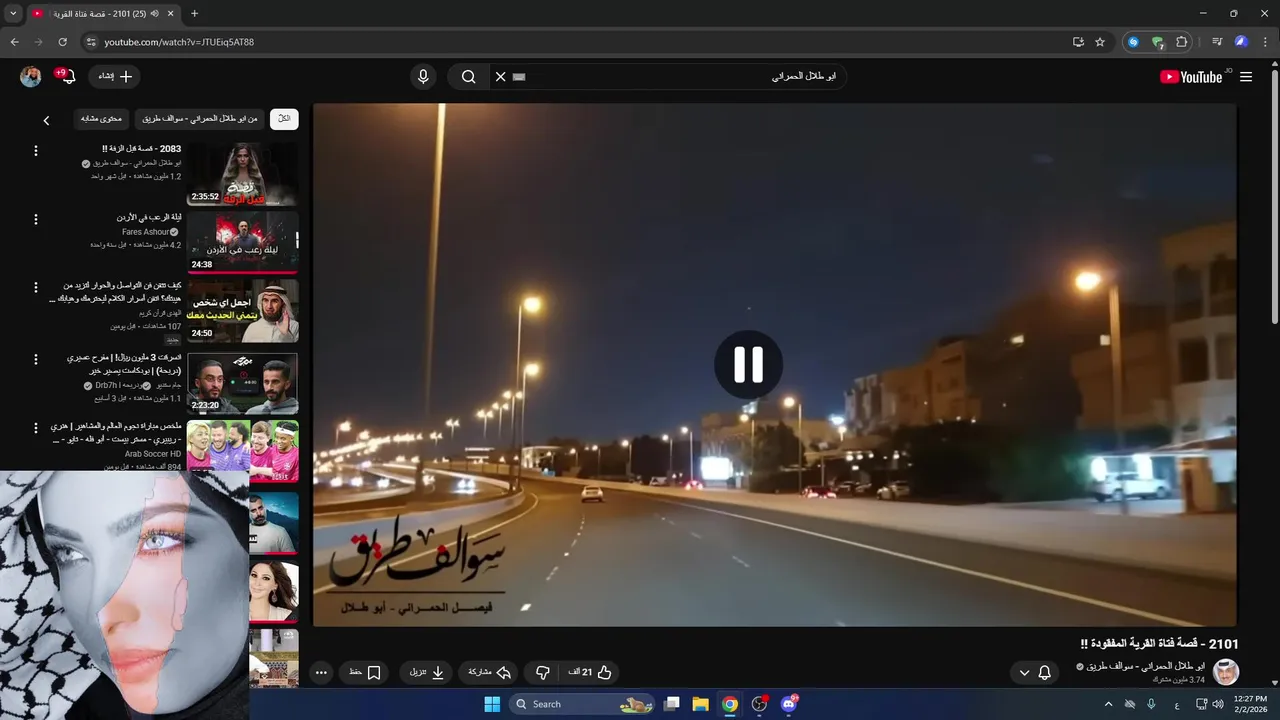The height and width of the screenshot is (720, 1280).
Task: Go back with the browser back arrow
Action: click(14, 42)
